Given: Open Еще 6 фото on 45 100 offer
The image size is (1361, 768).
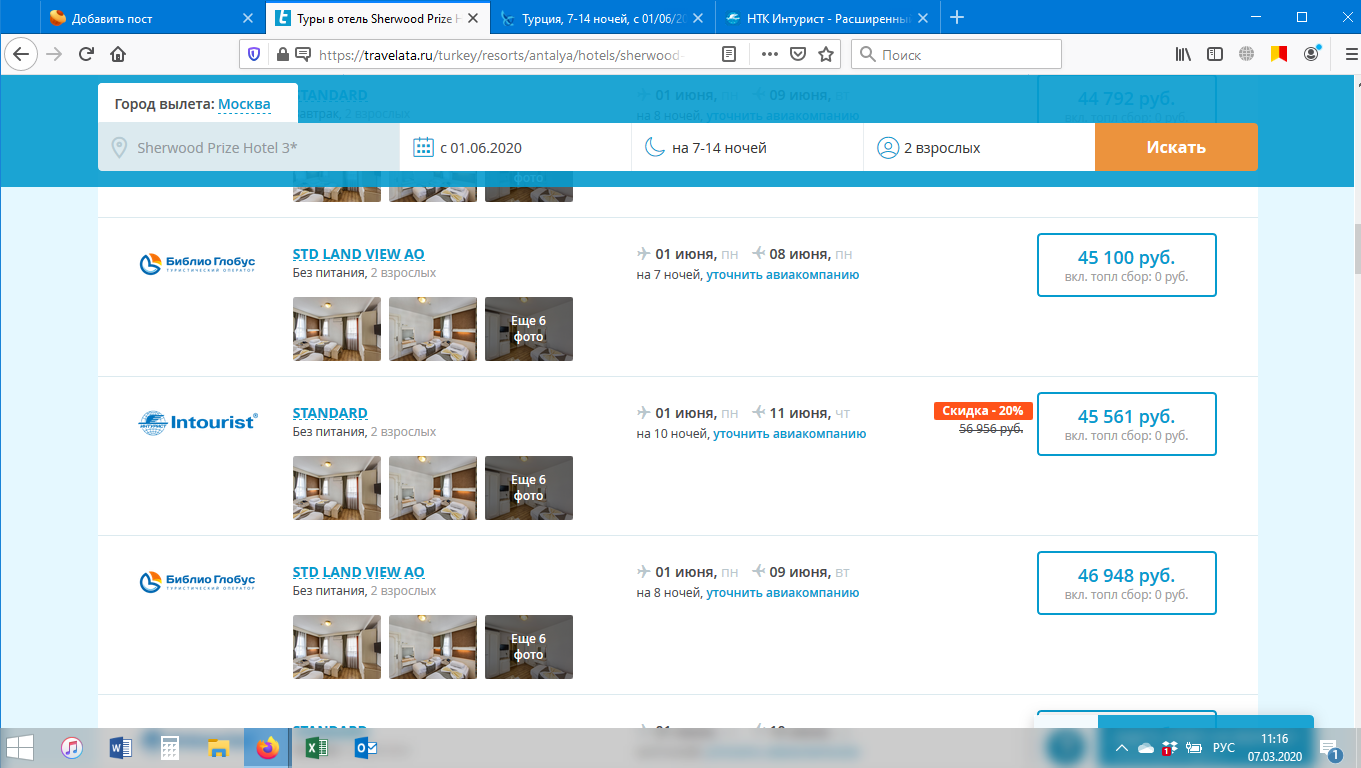Looking at the screenshot, I should [x=529, y=329].
